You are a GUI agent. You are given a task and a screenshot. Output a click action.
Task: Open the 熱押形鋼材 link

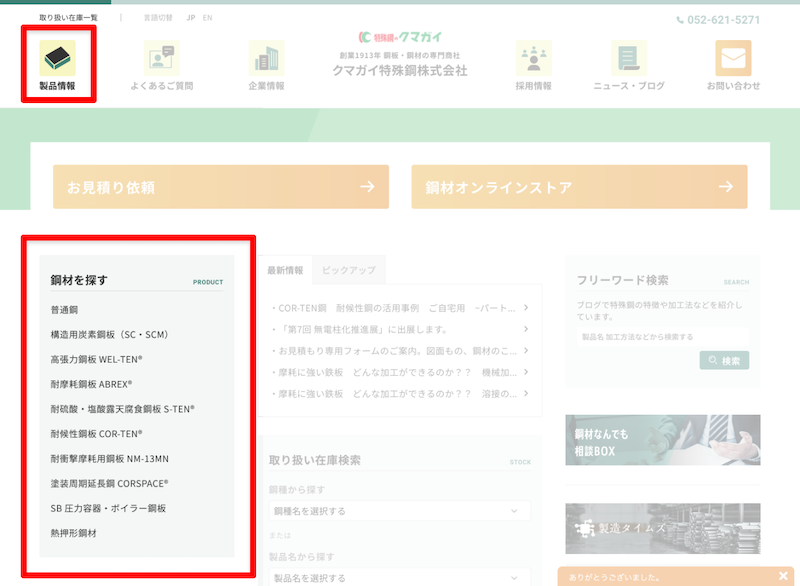73,533
